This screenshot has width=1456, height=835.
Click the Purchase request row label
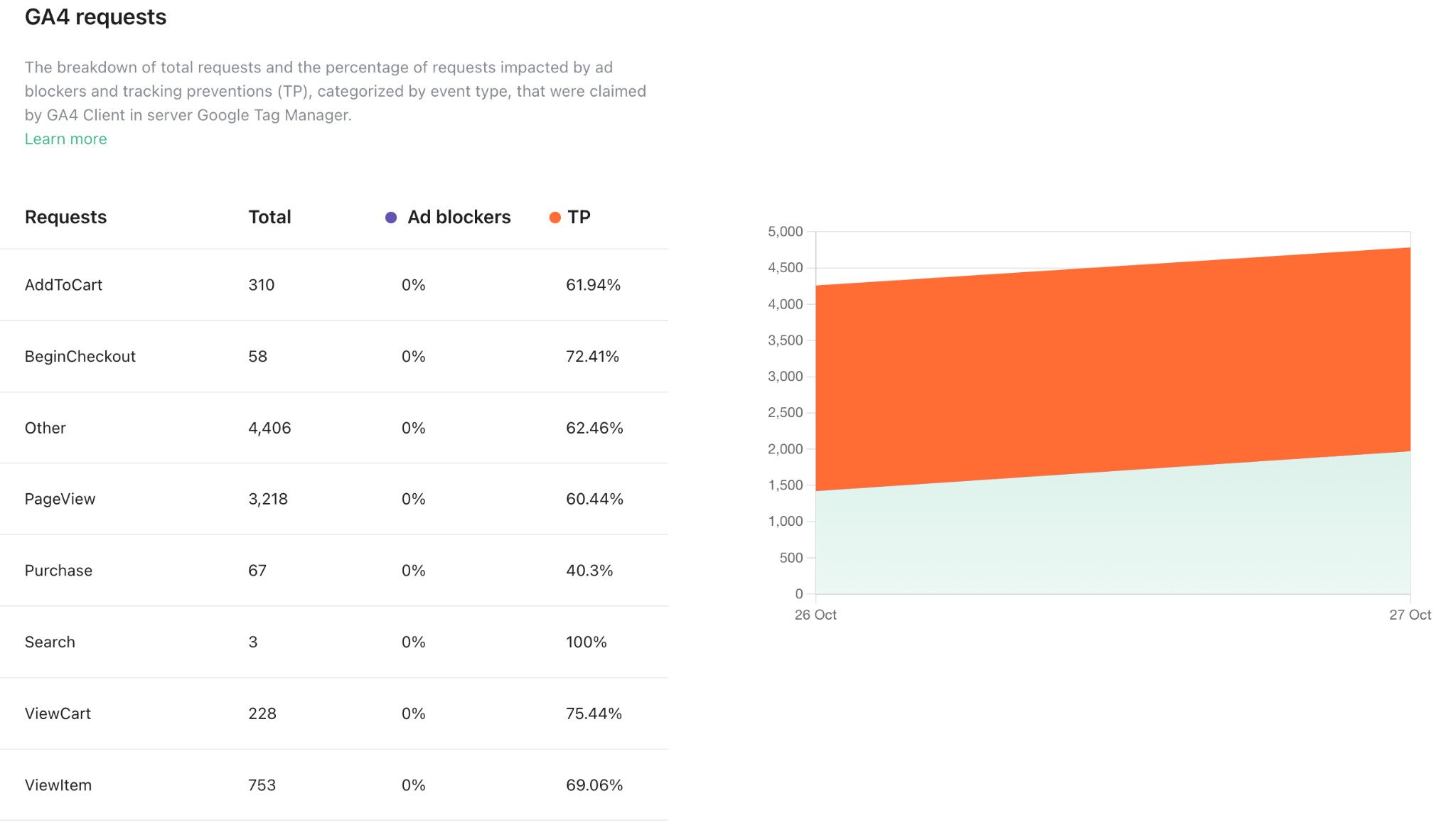[58, 571]
